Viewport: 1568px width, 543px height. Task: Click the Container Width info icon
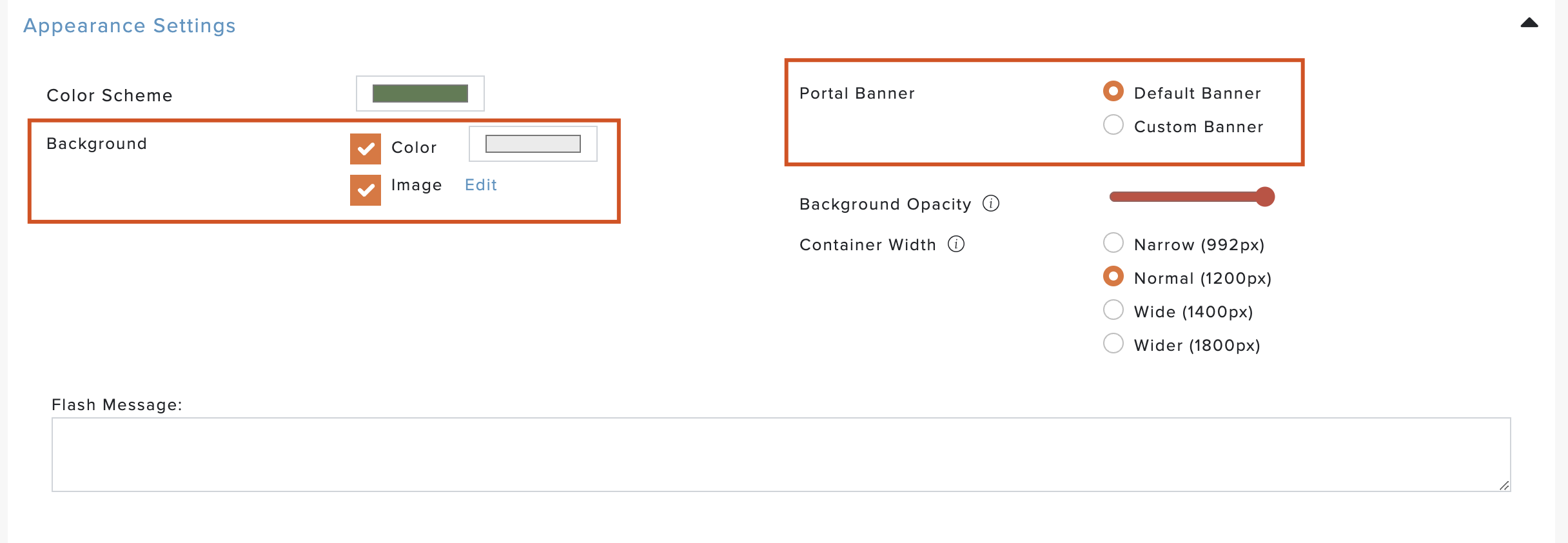955,244
